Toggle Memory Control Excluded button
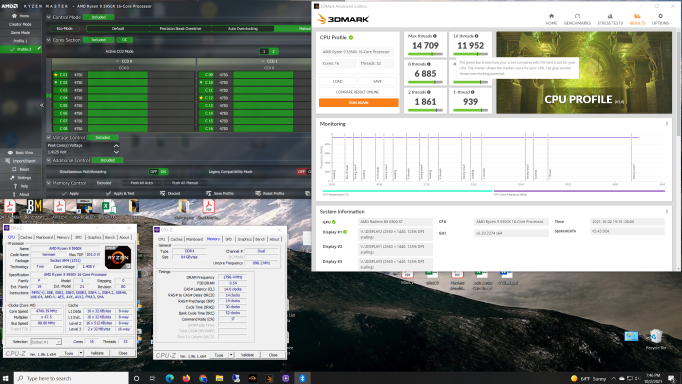 click(x=104, y=183)
